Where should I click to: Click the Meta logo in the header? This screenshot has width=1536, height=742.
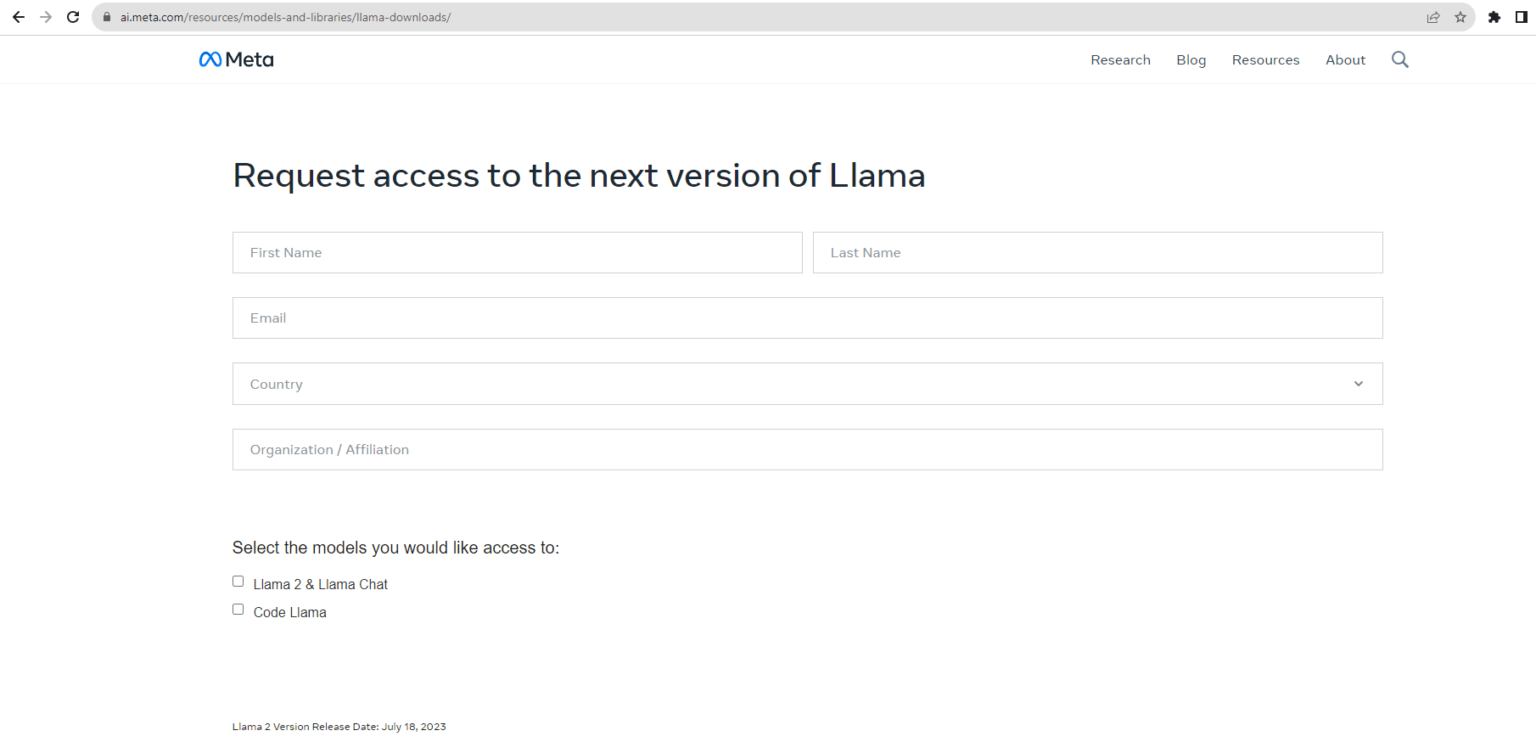[x=236, y=59]
